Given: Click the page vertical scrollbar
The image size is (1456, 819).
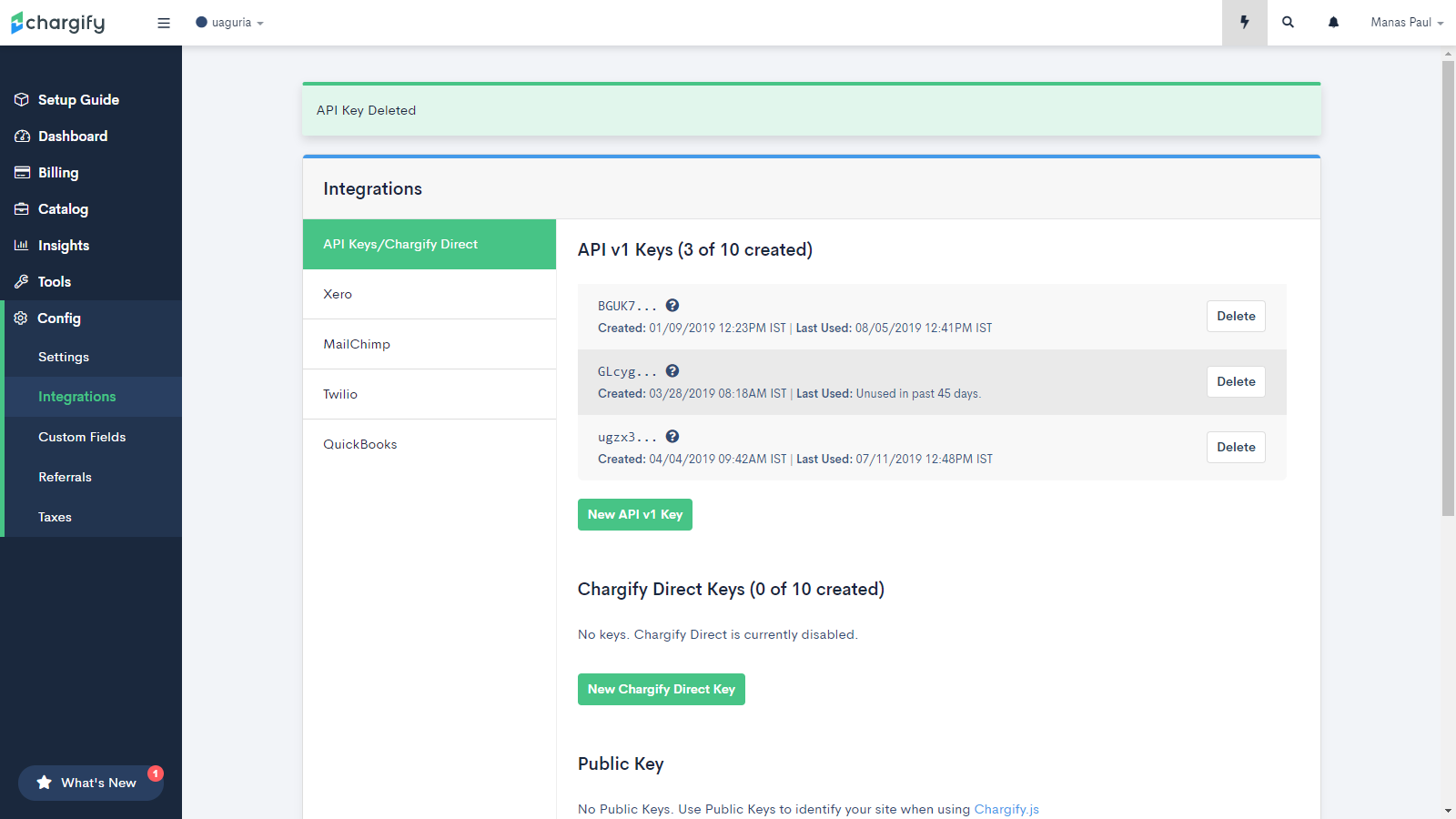Looking at the screenshot, I should click(x=1448, y=288).
